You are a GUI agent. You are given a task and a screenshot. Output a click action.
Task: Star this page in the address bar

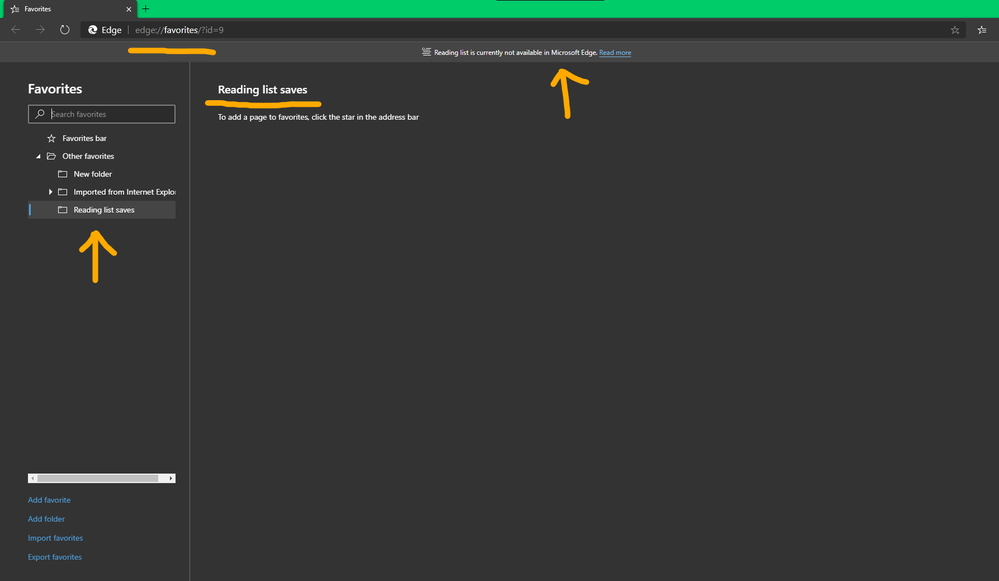[954, 30]
